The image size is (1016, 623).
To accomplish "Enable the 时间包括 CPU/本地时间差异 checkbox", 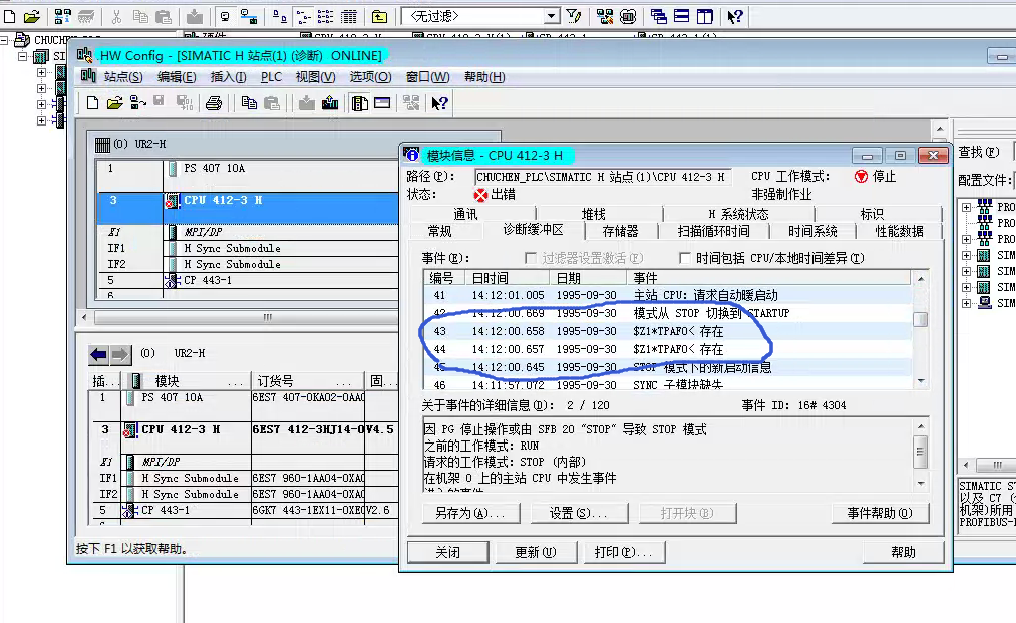I will click(x=684, y=258).
